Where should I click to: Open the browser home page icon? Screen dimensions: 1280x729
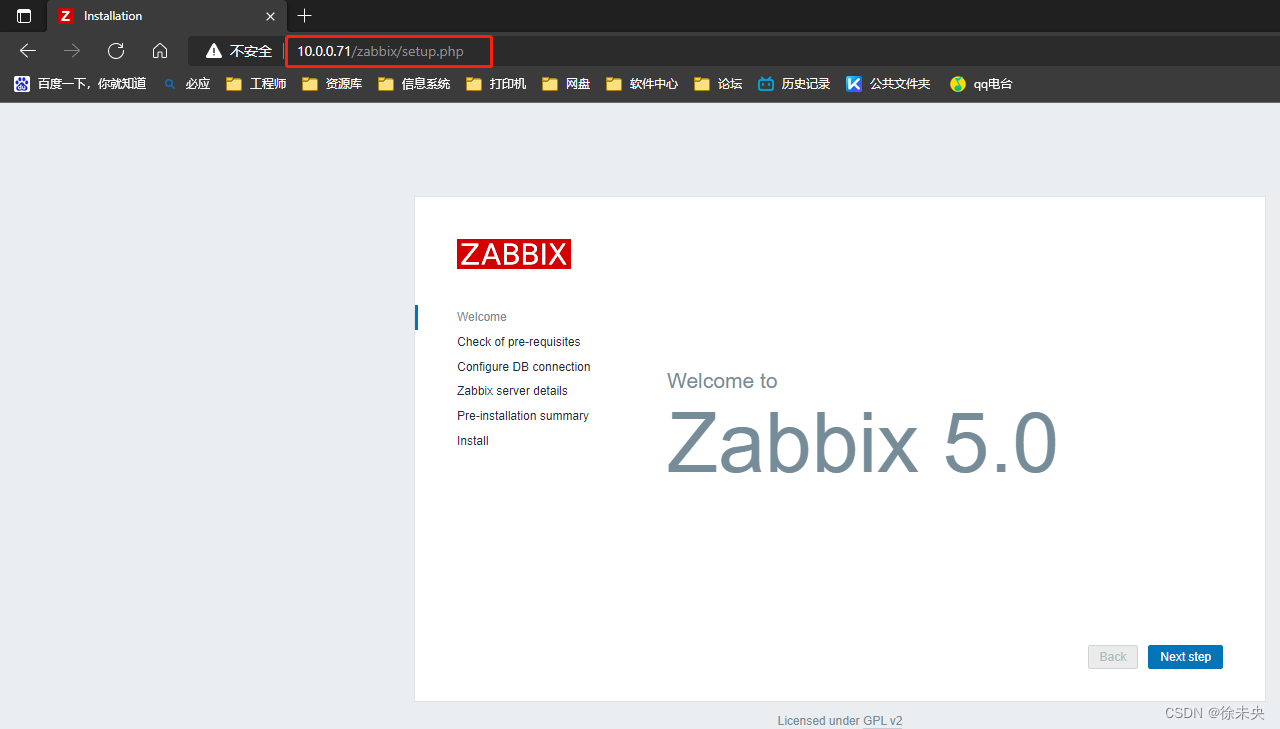click(x=160, y=50)
